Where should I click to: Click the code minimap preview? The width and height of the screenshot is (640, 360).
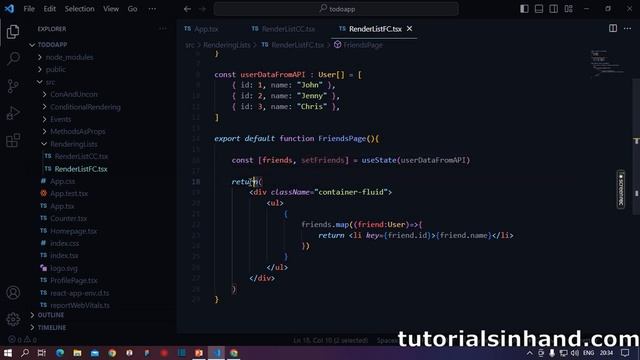point(607,63)
